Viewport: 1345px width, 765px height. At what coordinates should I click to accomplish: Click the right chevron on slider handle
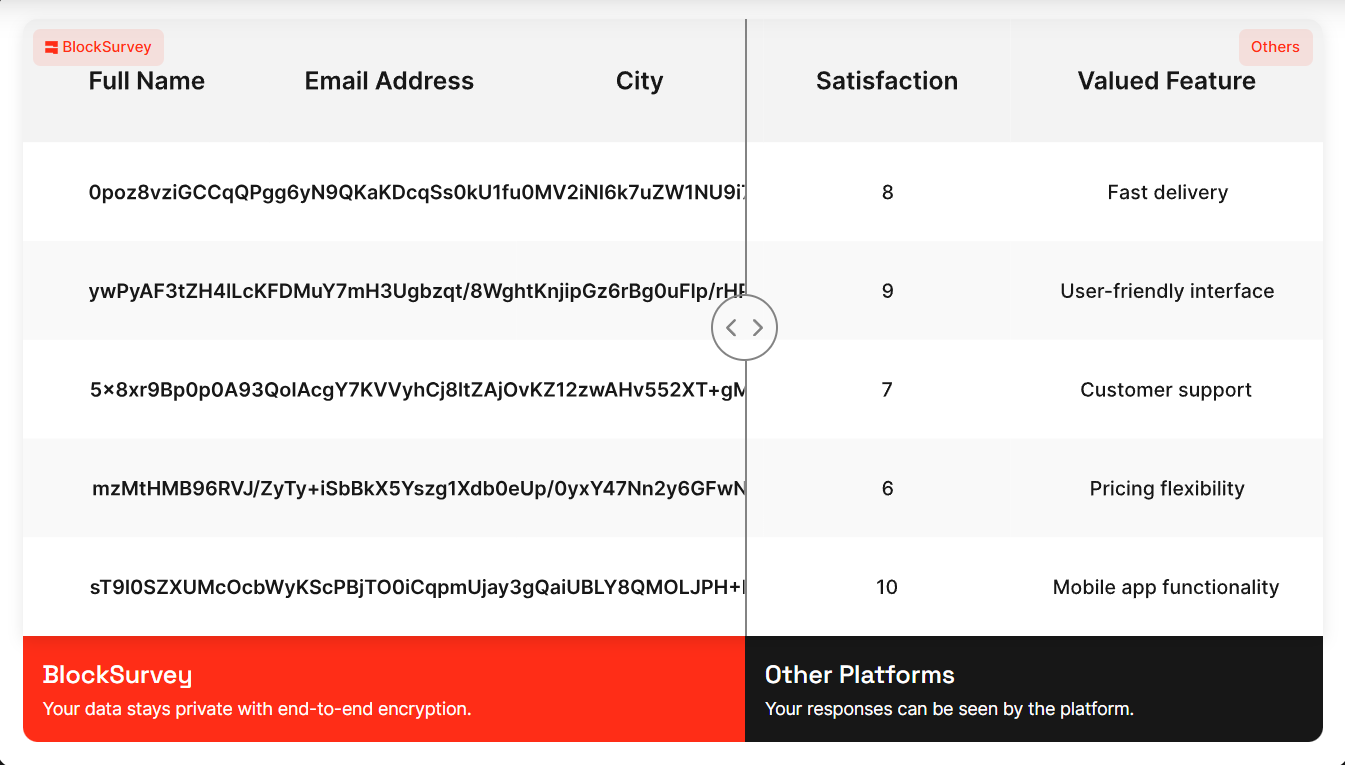[x=758, y=327]
